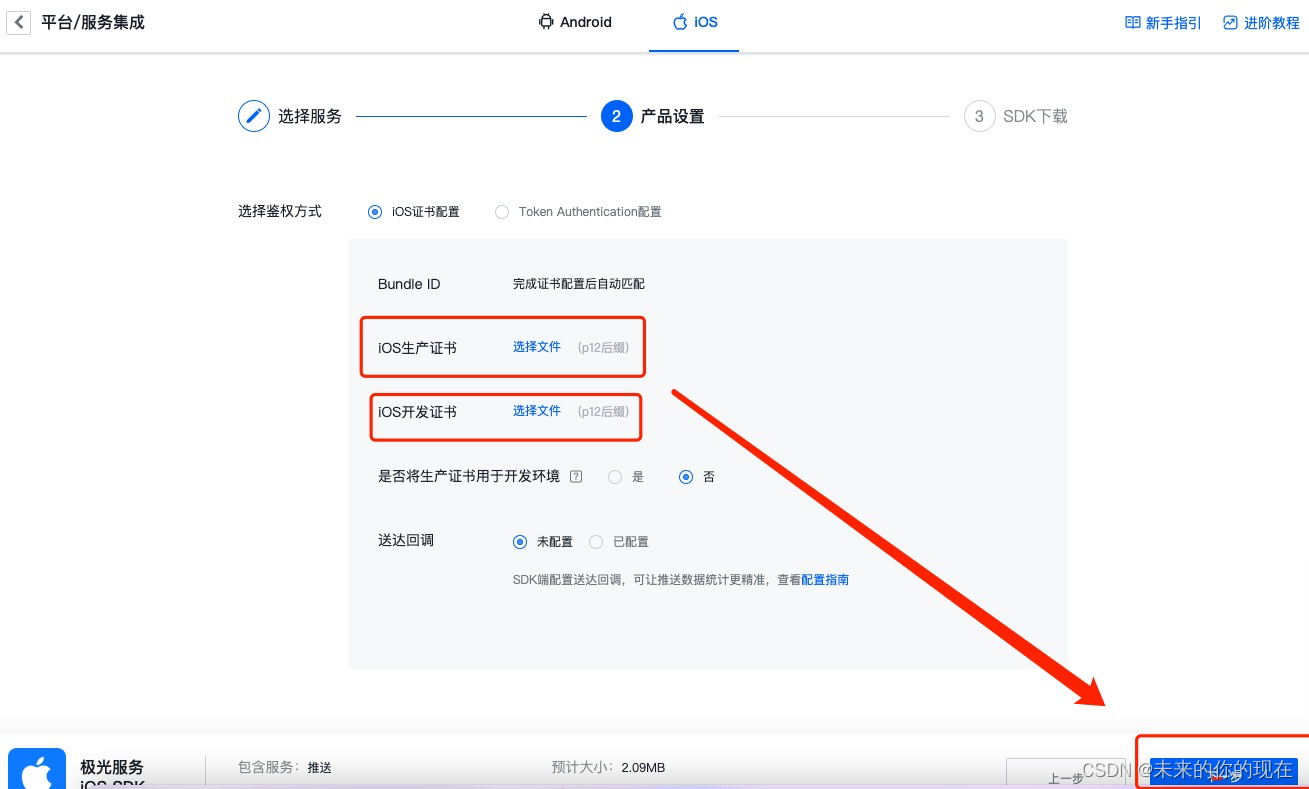Image resolution: width=1309 pixels, height=789 pixels.
Task: Select 是 for using production certificate in development
Action: coord(615,477)
